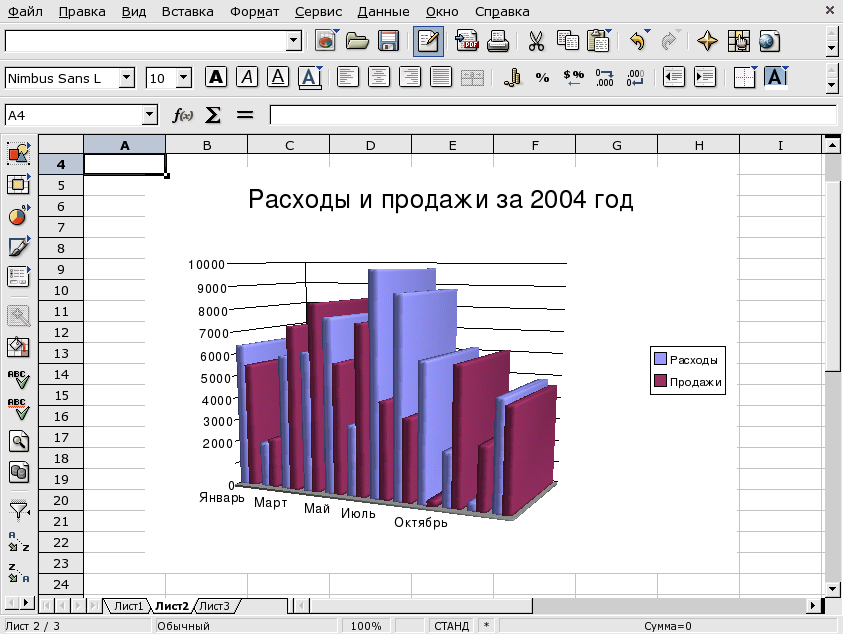Image resolution: width=843 pixels, height=634 pixels.
Task: Open the spellcheck tool
Action: (17, 380)
